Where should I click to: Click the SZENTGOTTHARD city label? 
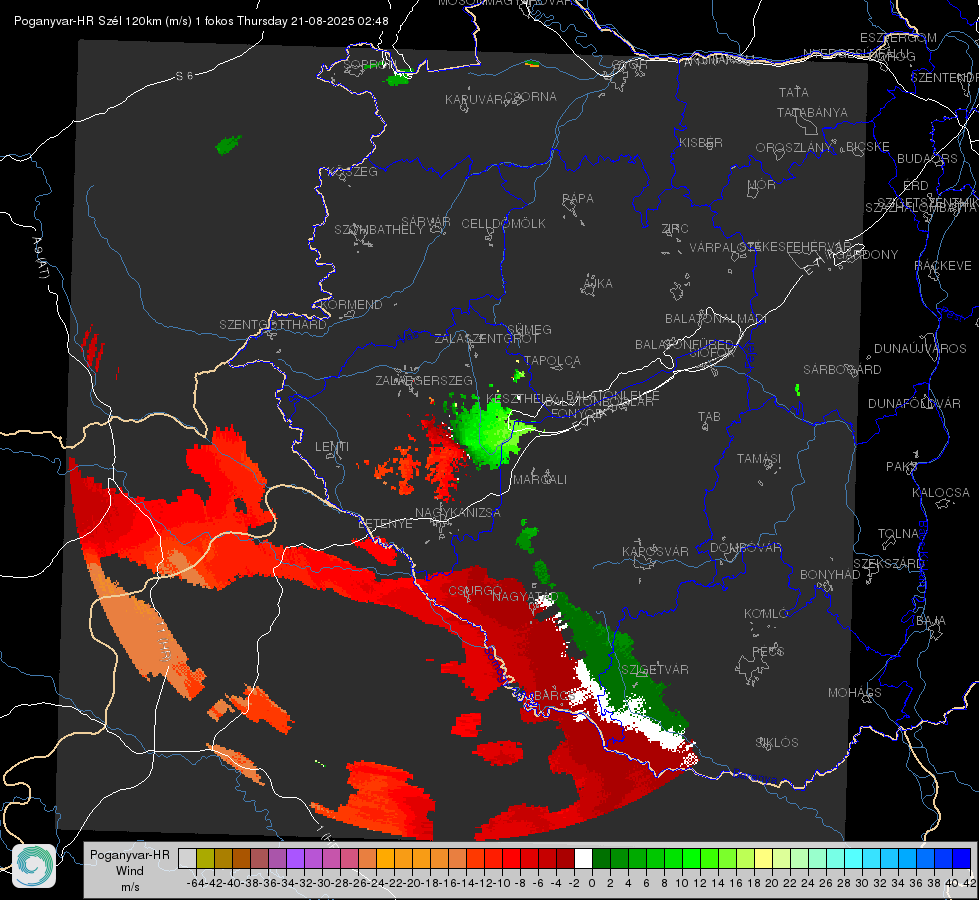coord(273,325)
